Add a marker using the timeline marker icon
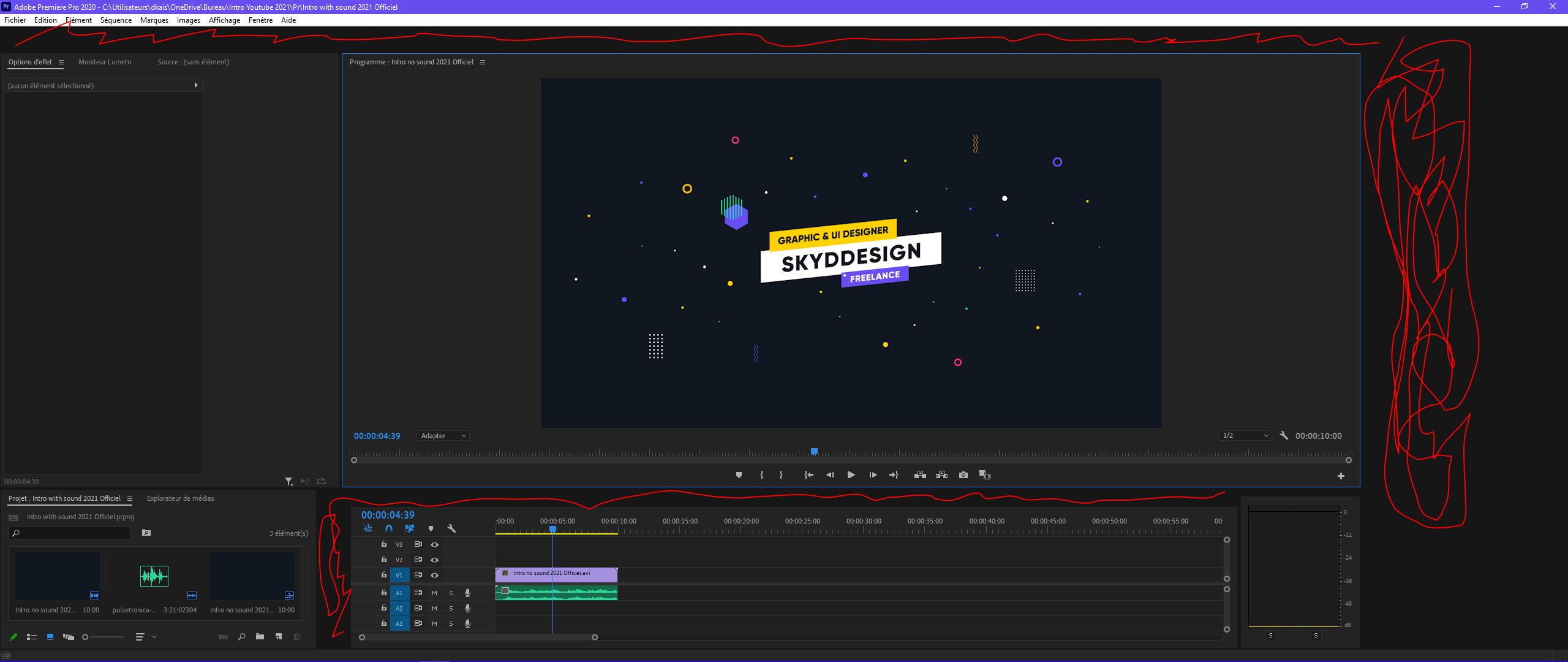This screenshot has height=662, width=1568. coord(431,528)
